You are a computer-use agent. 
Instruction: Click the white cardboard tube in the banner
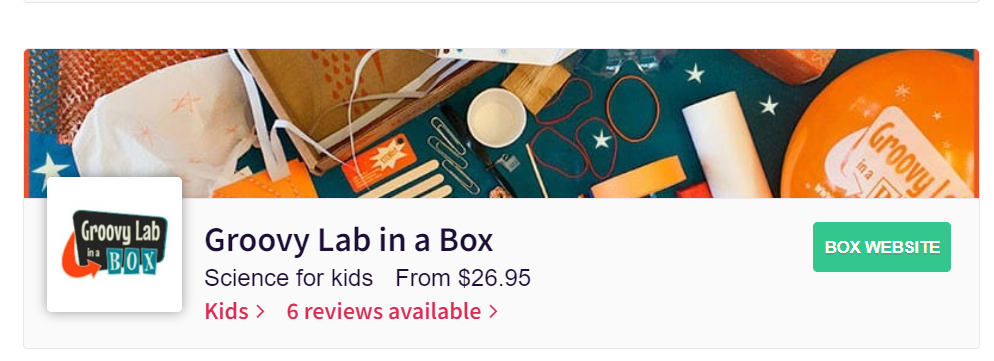point(726,143)
